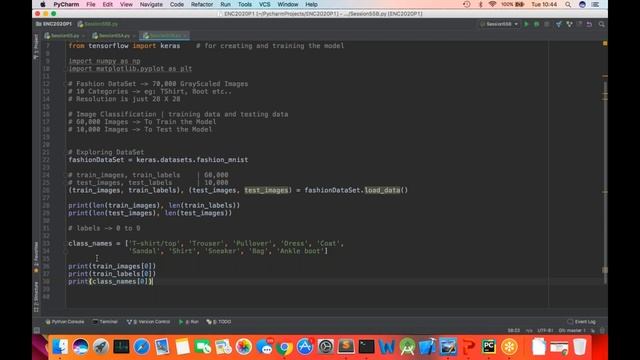
Task: Open Android Studio from the Dock
Action: pos(407,347)
